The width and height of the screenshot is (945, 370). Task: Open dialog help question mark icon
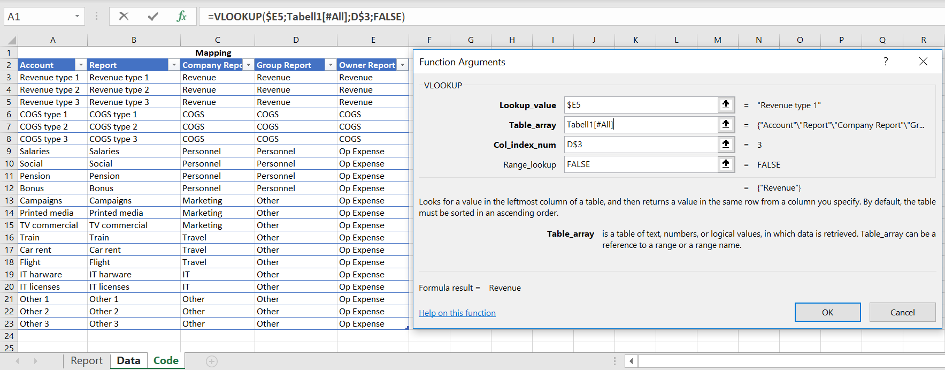[x=885, y=61]
